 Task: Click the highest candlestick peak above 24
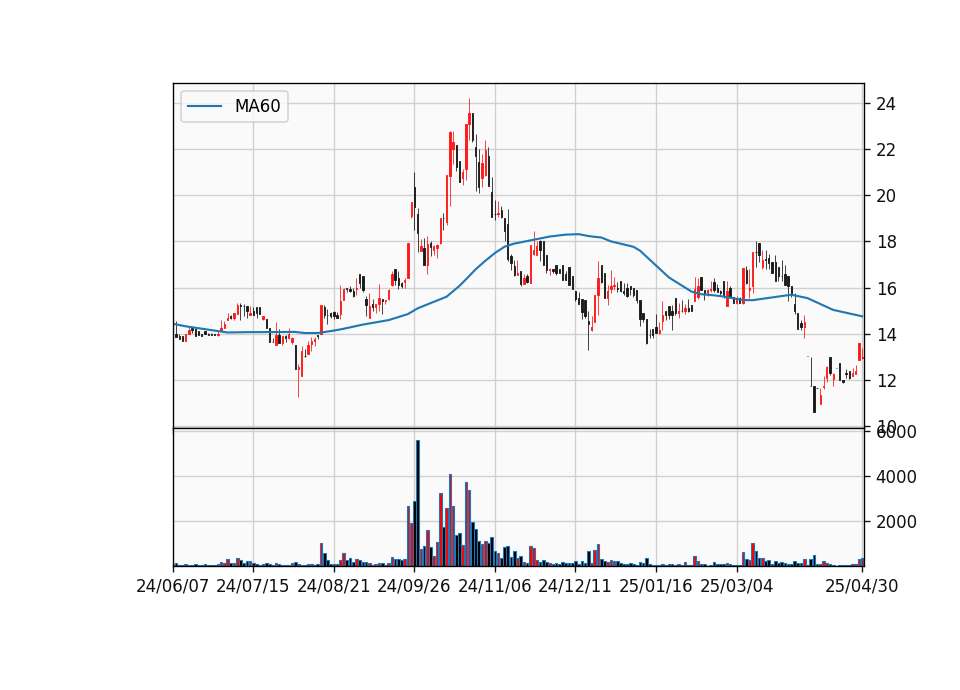click(470, 119)
